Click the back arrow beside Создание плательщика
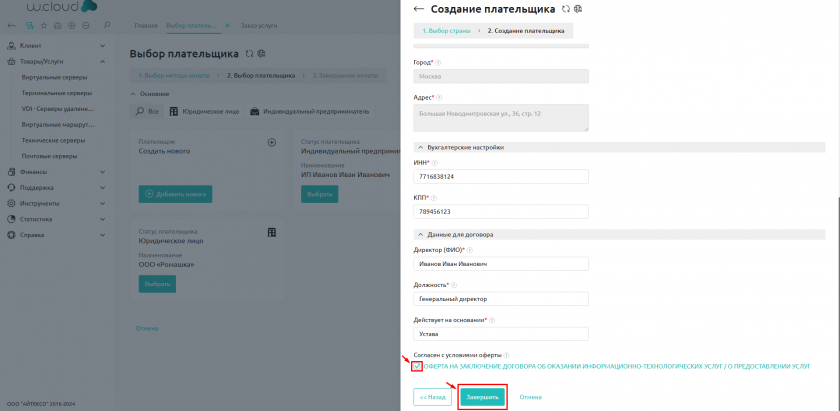Image resolution: width=840 pixels, height=411 pixels. [x=419, y=9]
